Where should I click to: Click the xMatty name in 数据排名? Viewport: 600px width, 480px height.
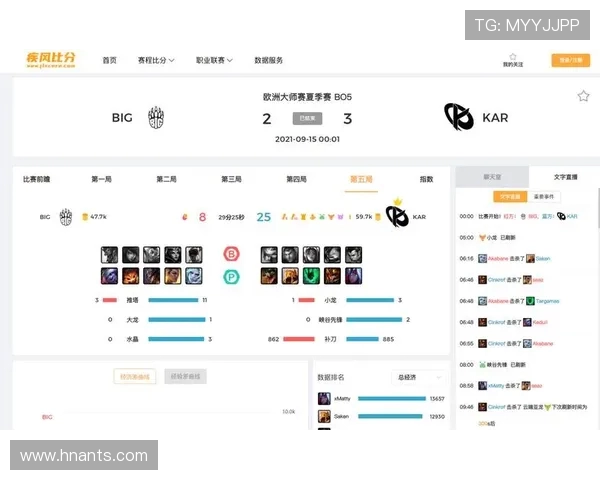342,398
